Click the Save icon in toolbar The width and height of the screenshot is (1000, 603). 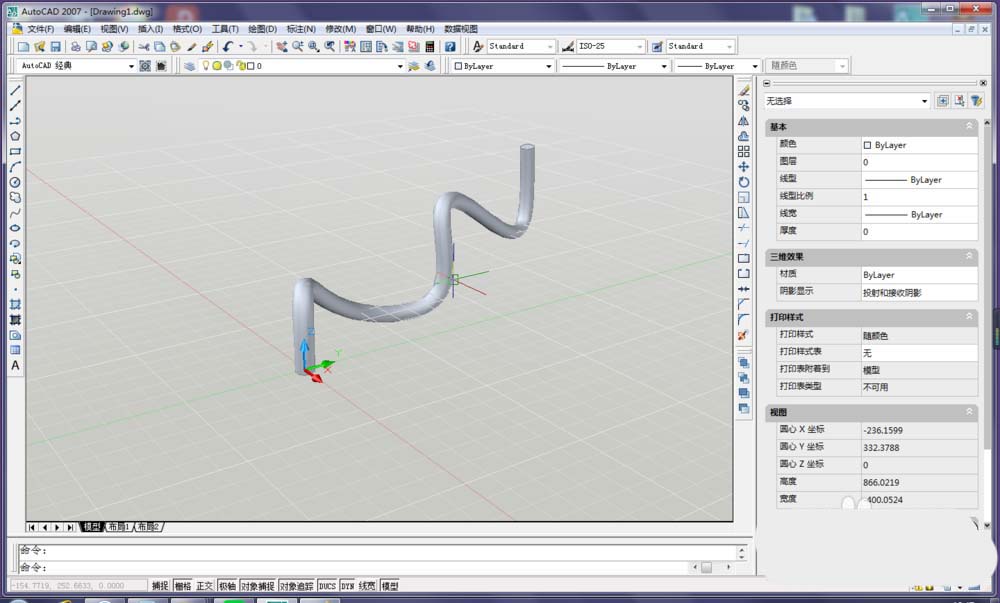point(56,47)
